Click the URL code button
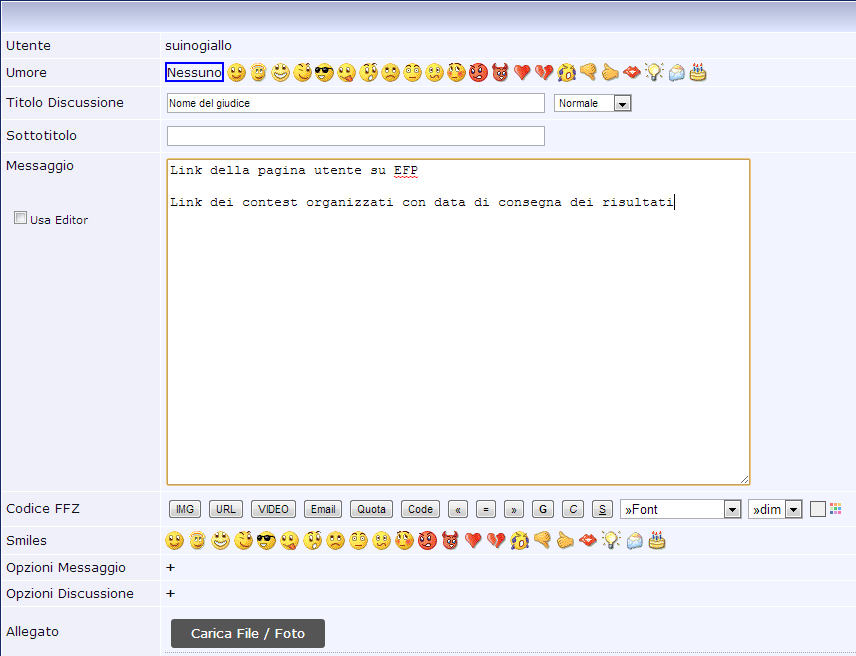856x656 pixels. point(225,509)
